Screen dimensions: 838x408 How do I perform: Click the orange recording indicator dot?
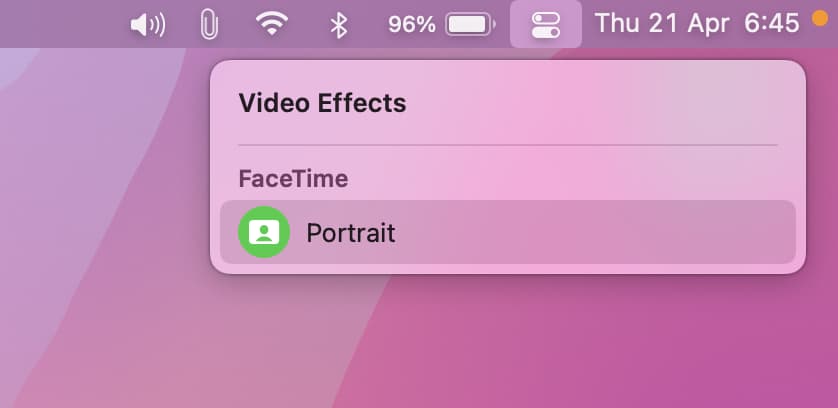click(819, 18)
